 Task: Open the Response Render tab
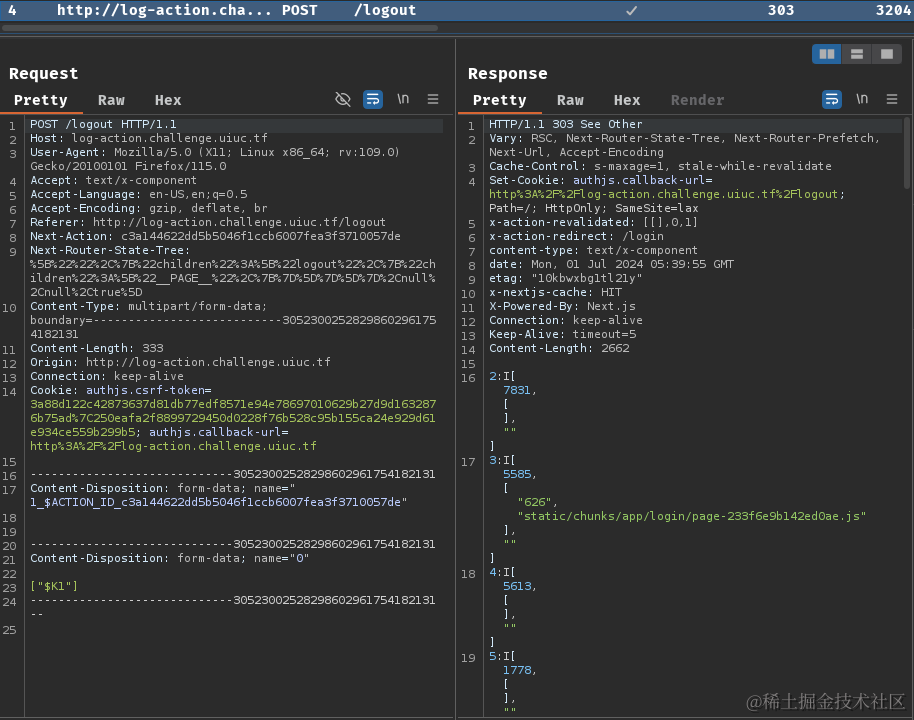point(697,100)
